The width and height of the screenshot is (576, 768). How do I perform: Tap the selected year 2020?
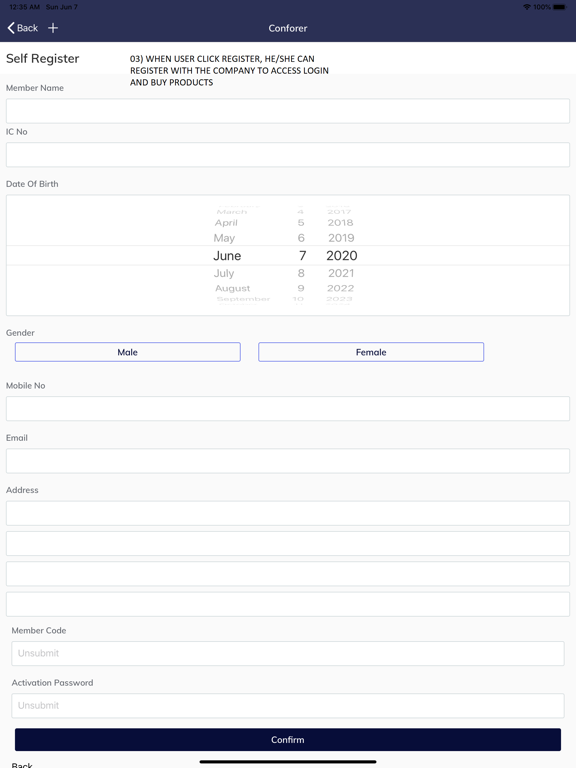click(x=342, y=256)
